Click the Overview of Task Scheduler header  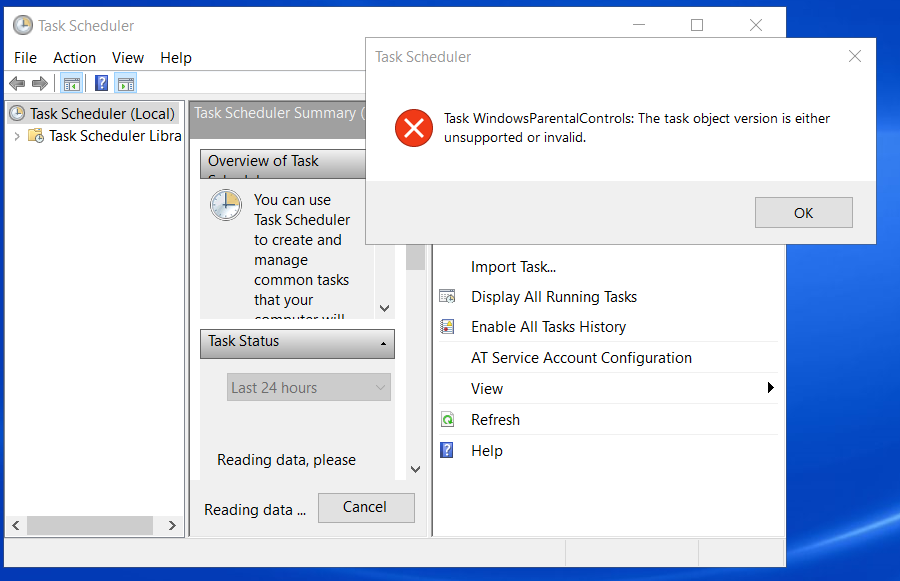[282, 164]
